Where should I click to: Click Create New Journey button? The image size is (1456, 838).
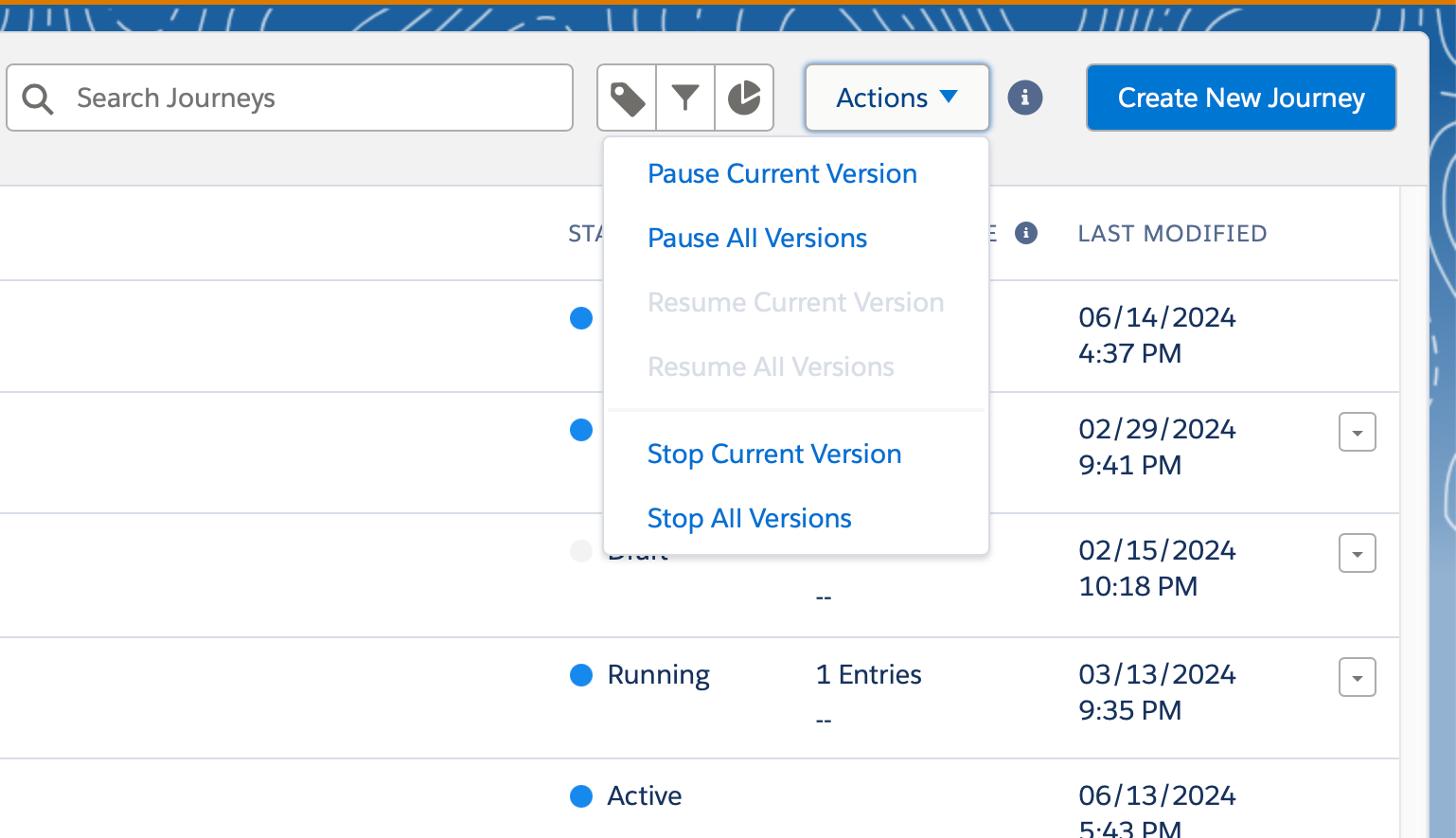(x=1241, y=98)
